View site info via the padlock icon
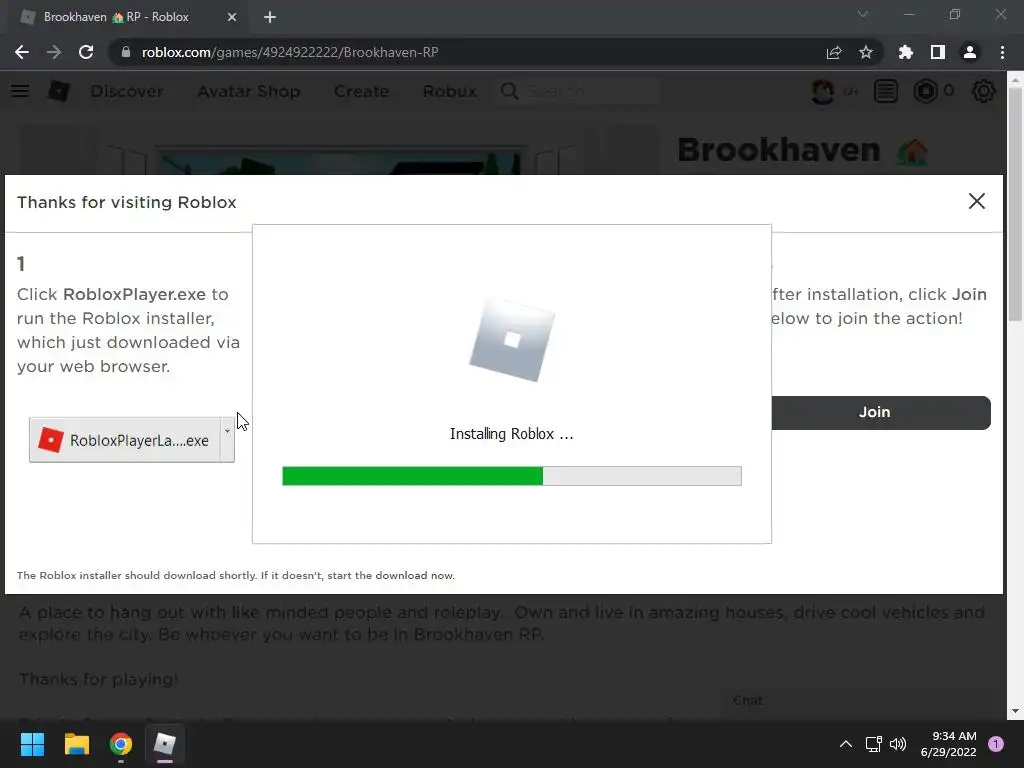This screenshot has height=768, width=1024. 126,52
